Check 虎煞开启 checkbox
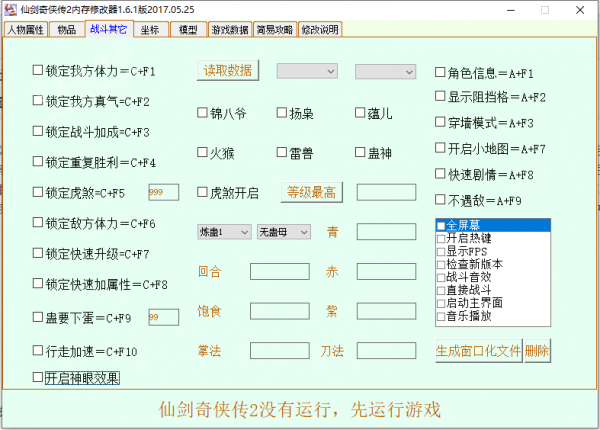 coord(202,192)
